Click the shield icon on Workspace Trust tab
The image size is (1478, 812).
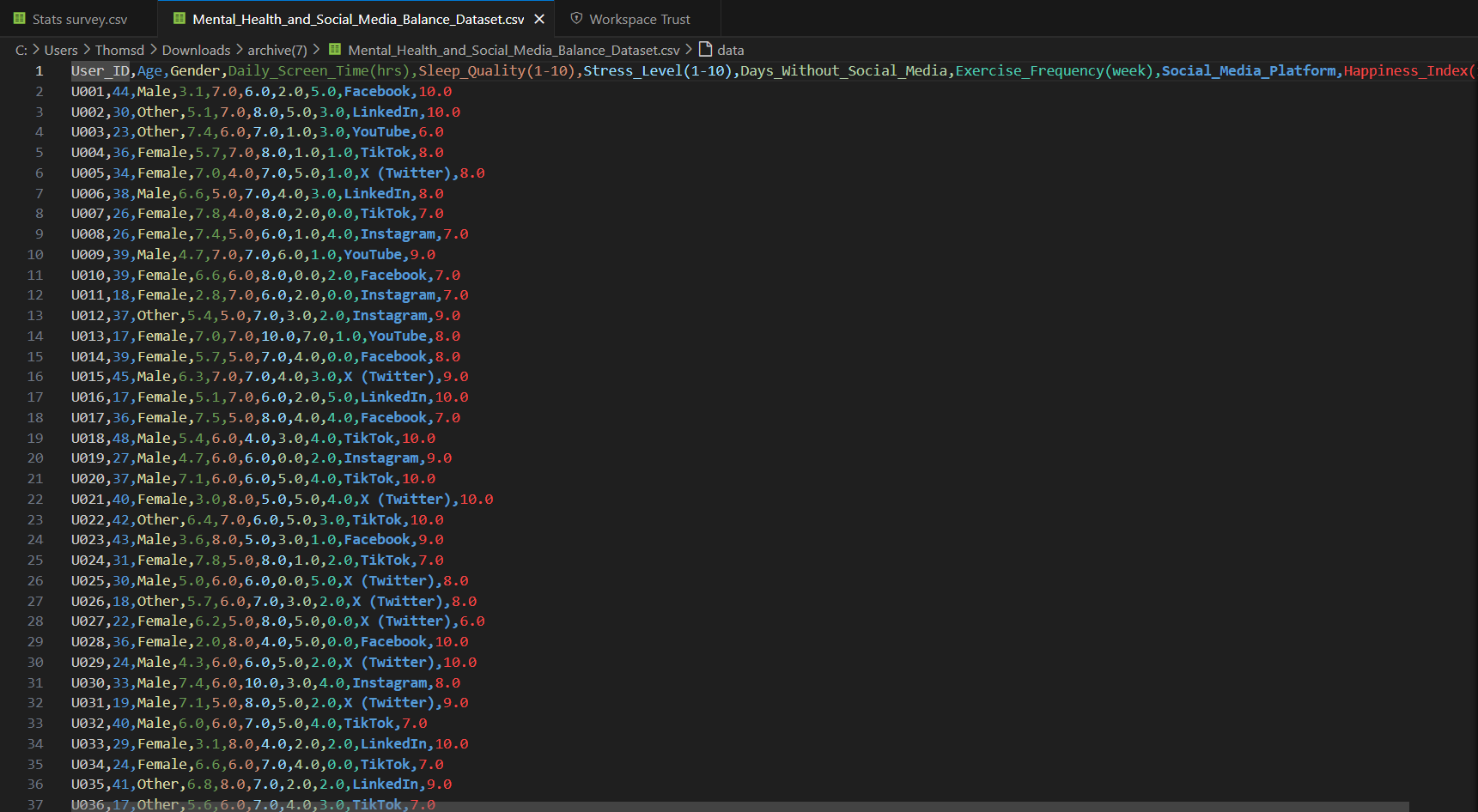576,19
